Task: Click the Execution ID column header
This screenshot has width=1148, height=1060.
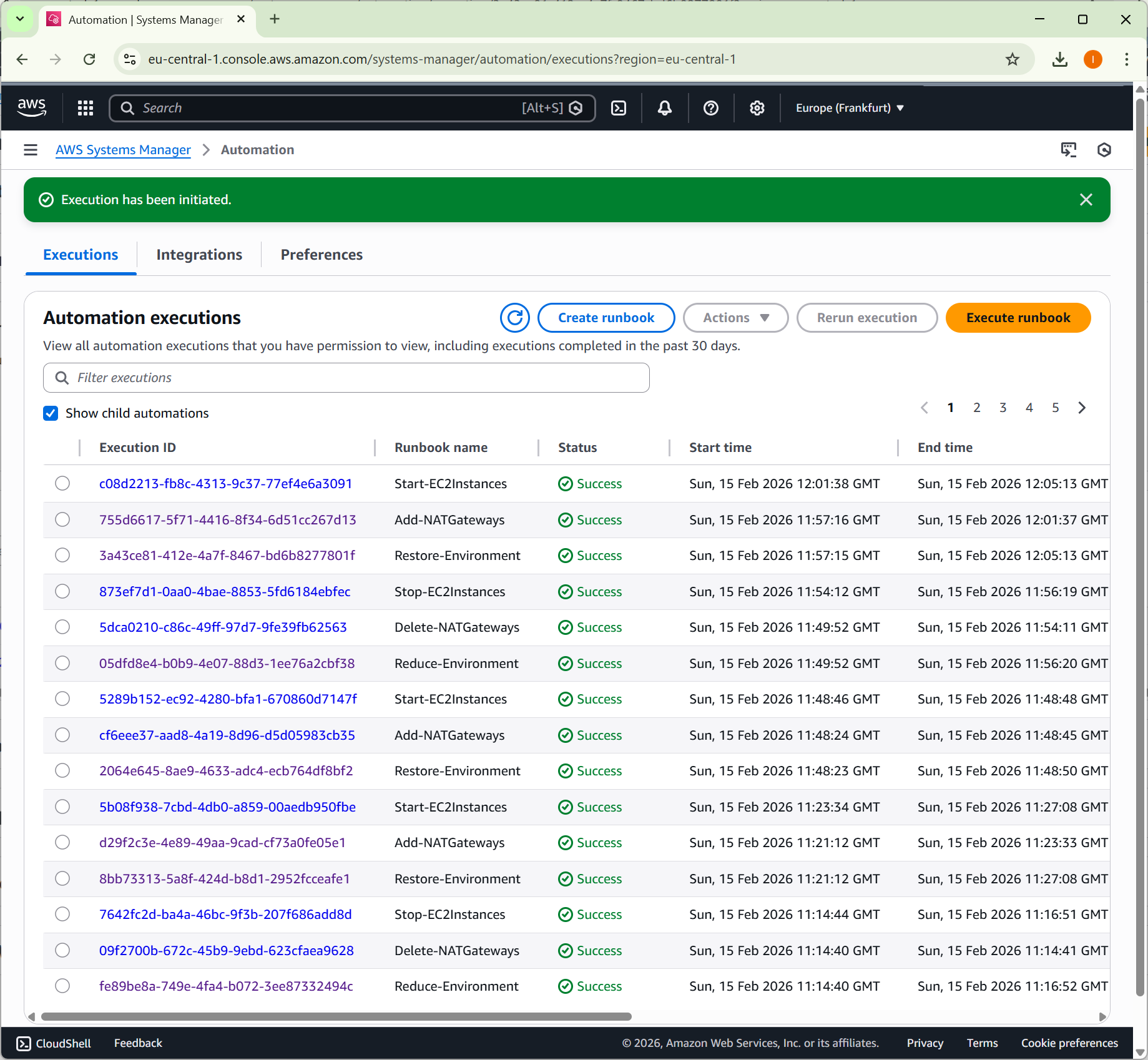Action: click(137, 448)
